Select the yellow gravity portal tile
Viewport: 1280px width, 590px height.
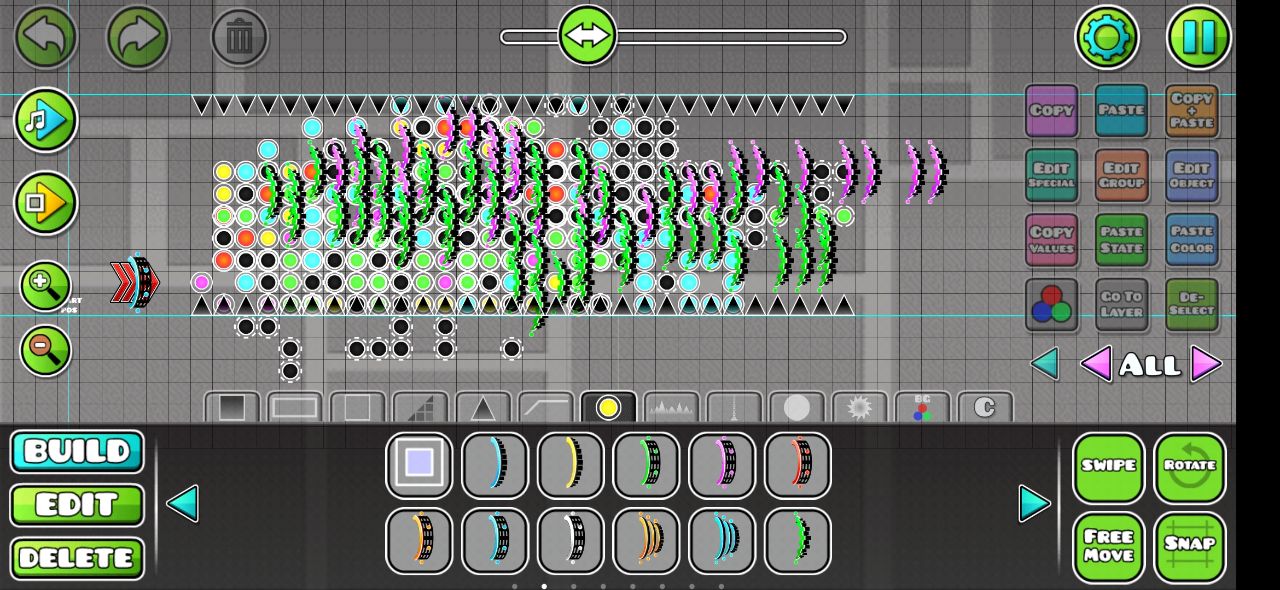tap(571, 465)
